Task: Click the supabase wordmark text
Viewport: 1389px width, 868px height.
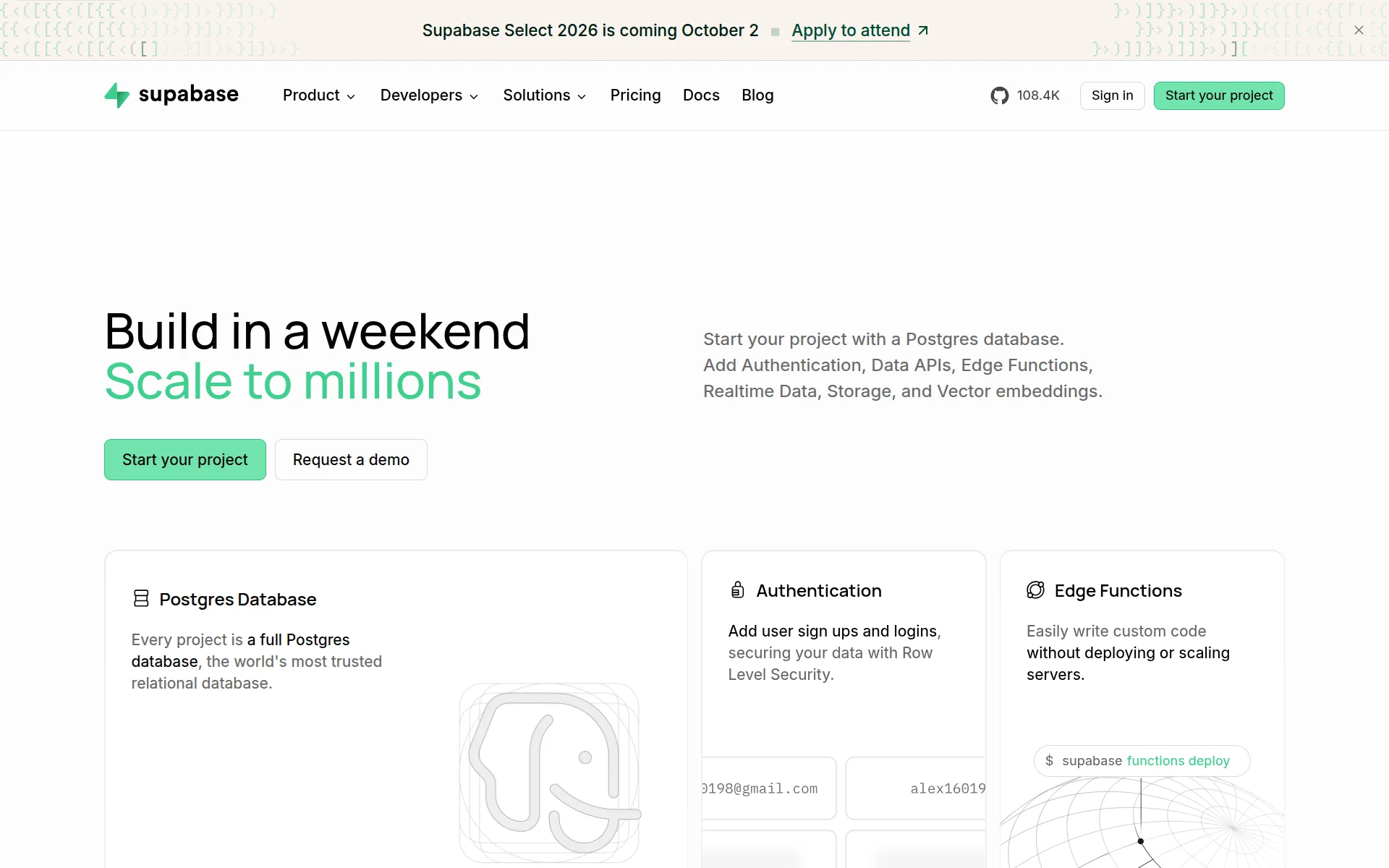Action: [188, 95]
